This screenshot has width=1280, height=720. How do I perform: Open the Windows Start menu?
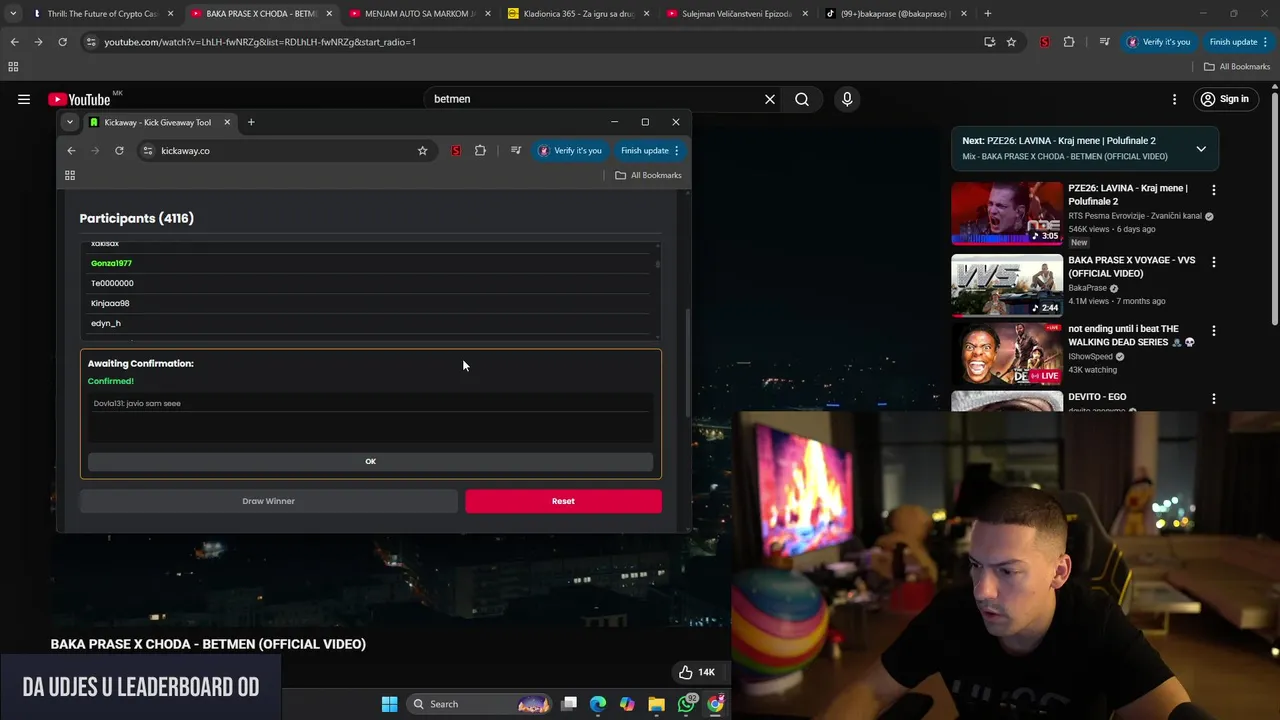(x=389, y=704)
